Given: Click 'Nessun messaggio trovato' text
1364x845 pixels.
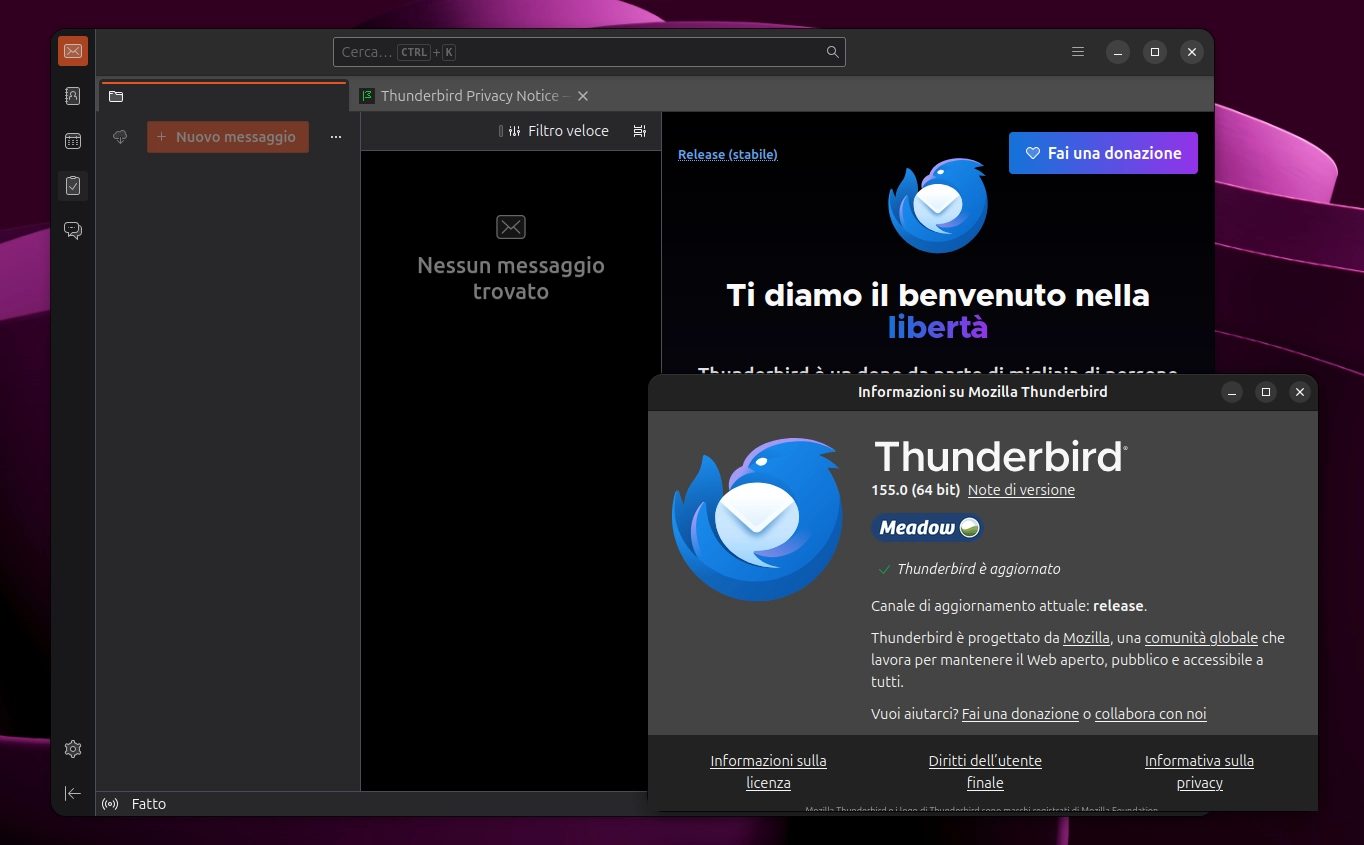Looking at the screenshot, I should [511, 278].
